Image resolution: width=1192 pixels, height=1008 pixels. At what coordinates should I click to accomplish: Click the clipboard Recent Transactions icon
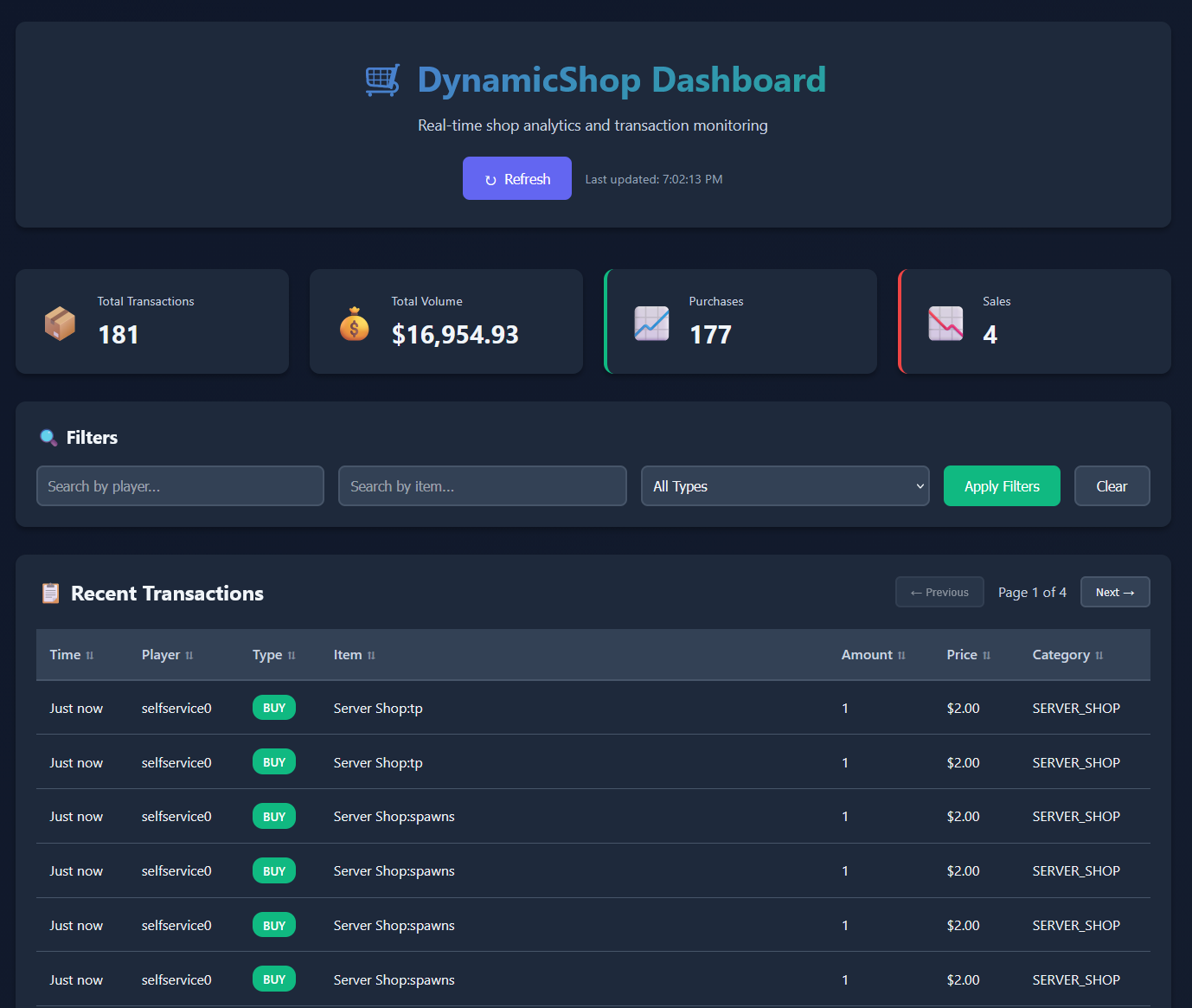pyautogui.click(x=51, y=594)
